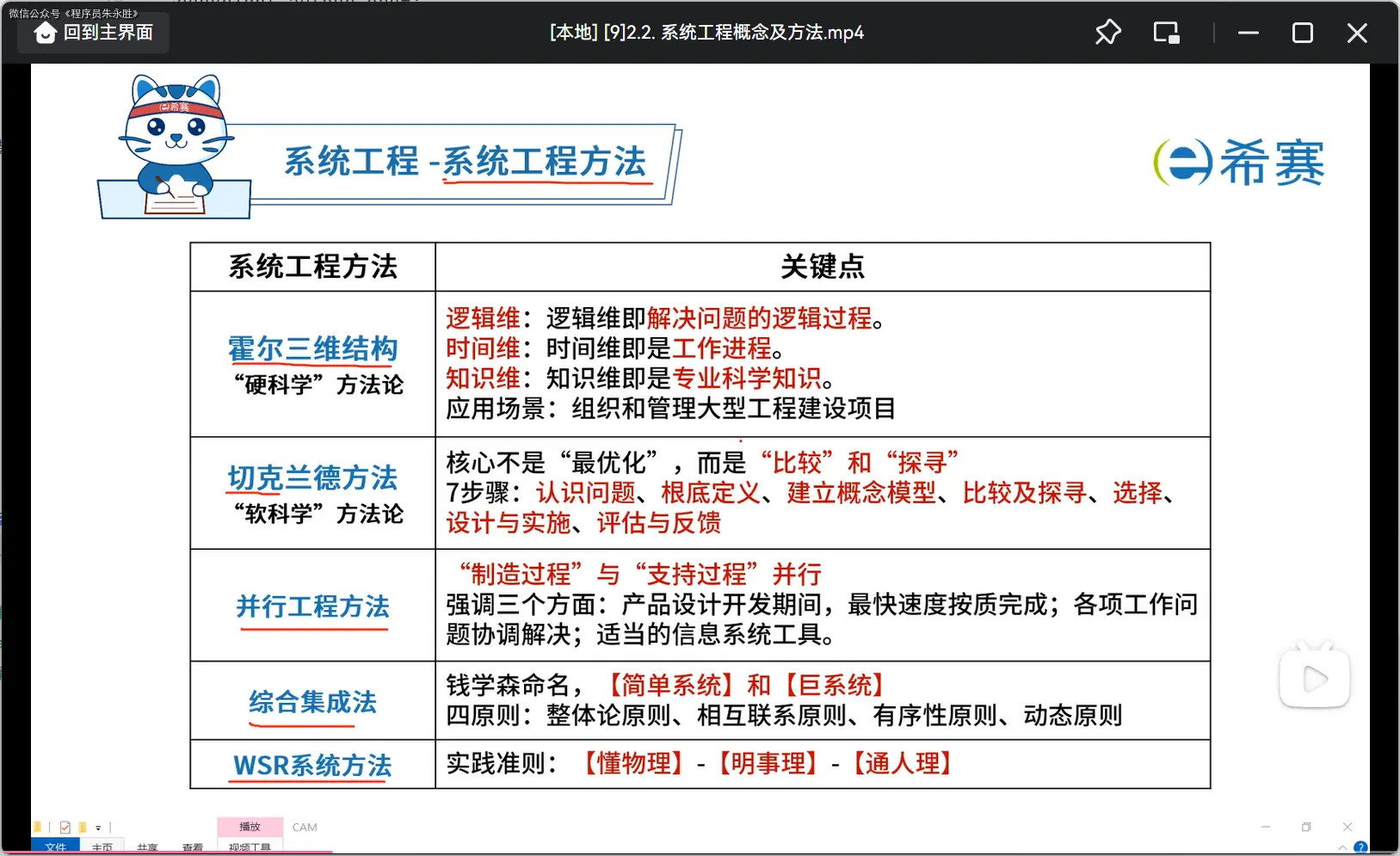Select the 共享 ribbon tab

(x=147, y=848)
